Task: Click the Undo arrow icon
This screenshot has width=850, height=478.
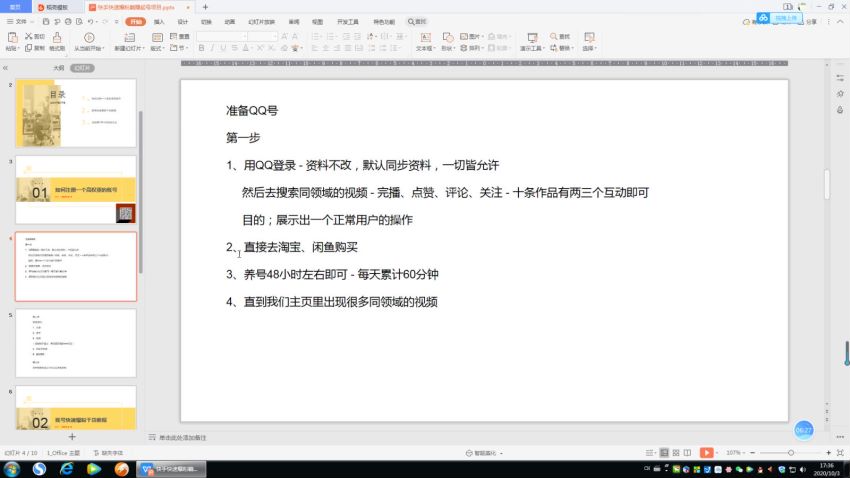Action: pyautogui.click(x=91, y=22)
